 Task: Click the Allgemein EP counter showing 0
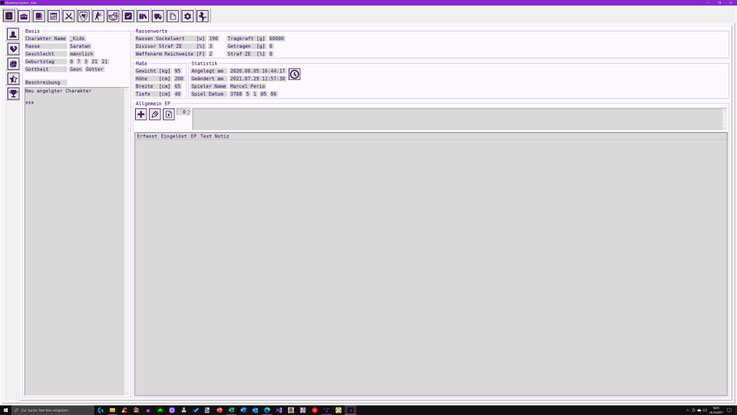(x=184, y=112)
